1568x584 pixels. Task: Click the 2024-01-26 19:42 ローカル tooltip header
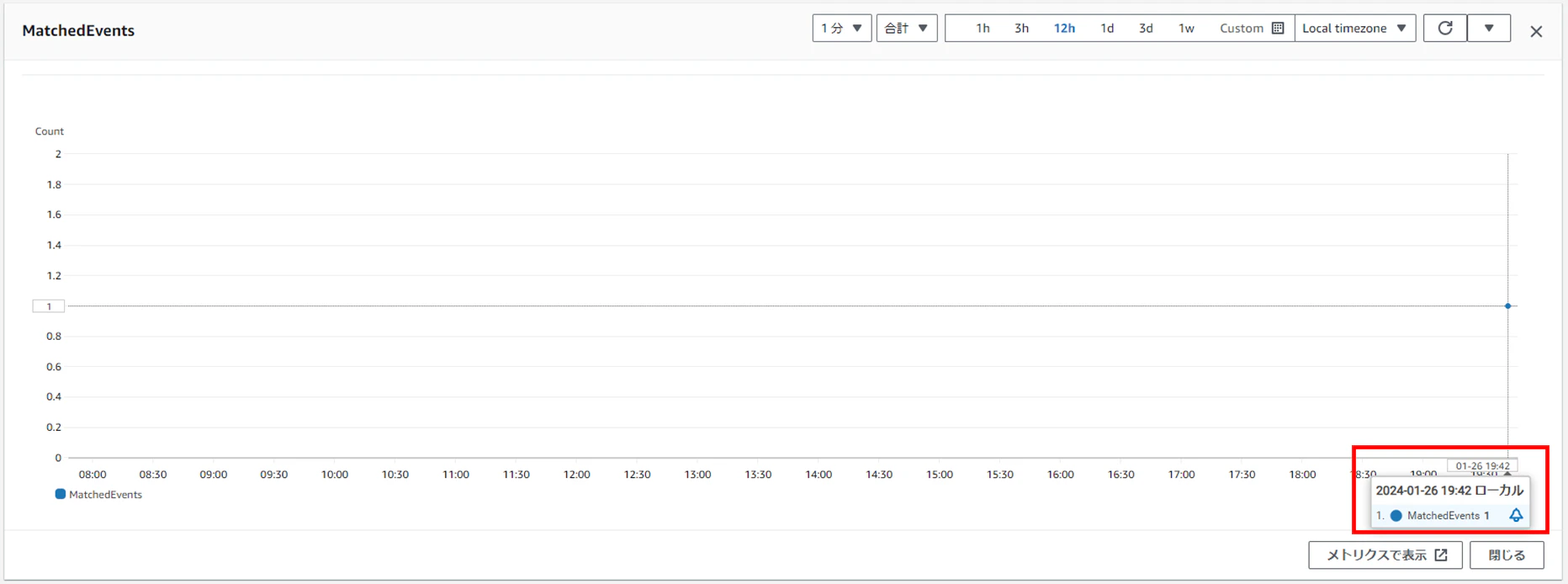click(x=1449, y=491)
